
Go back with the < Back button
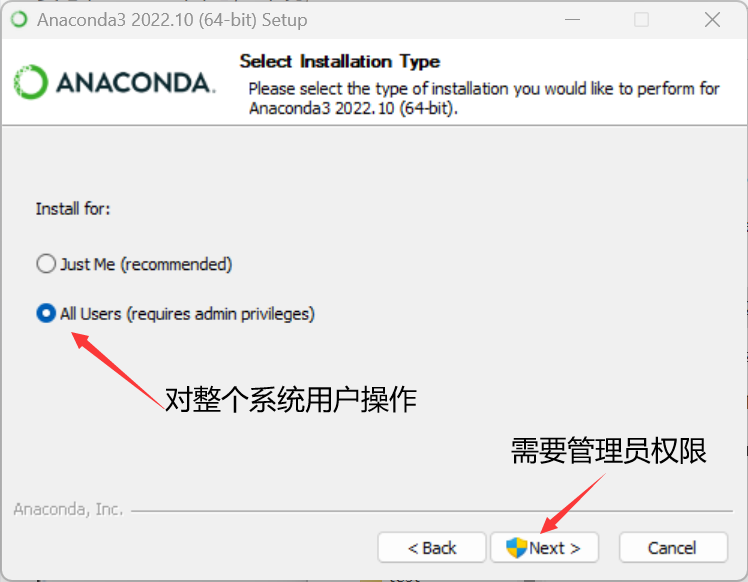click(432, 548)
